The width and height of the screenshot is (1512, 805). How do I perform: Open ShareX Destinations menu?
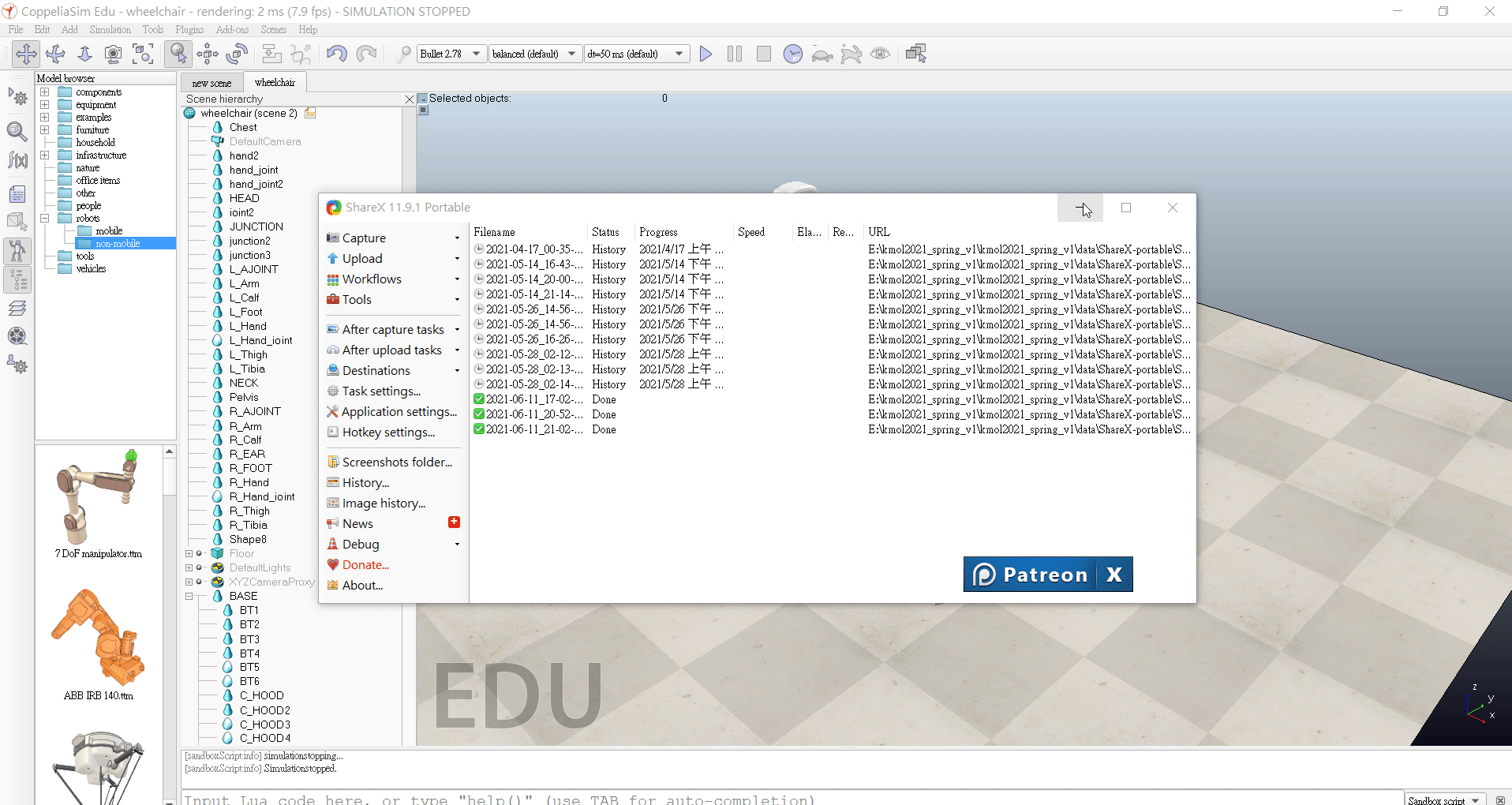(x=393, y=371)
